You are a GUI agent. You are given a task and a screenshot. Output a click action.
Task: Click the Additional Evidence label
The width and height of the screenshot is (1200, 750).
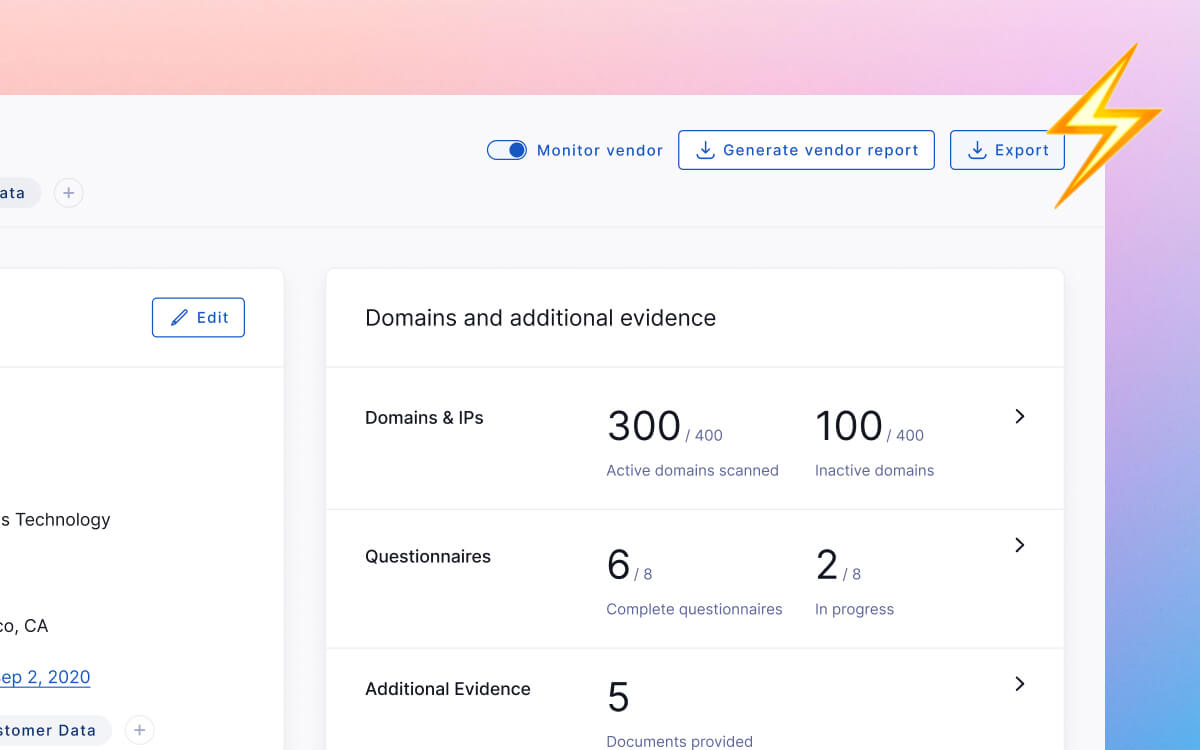point(448,689)
